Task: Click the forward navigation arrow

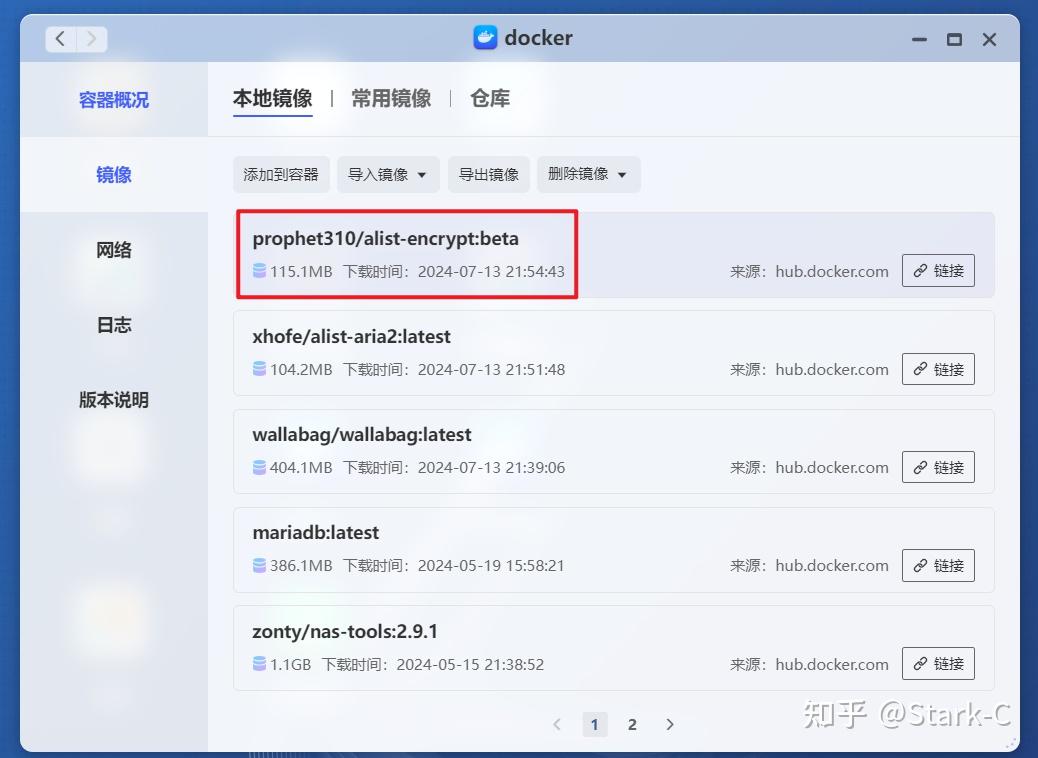Action: click(90, 38)
